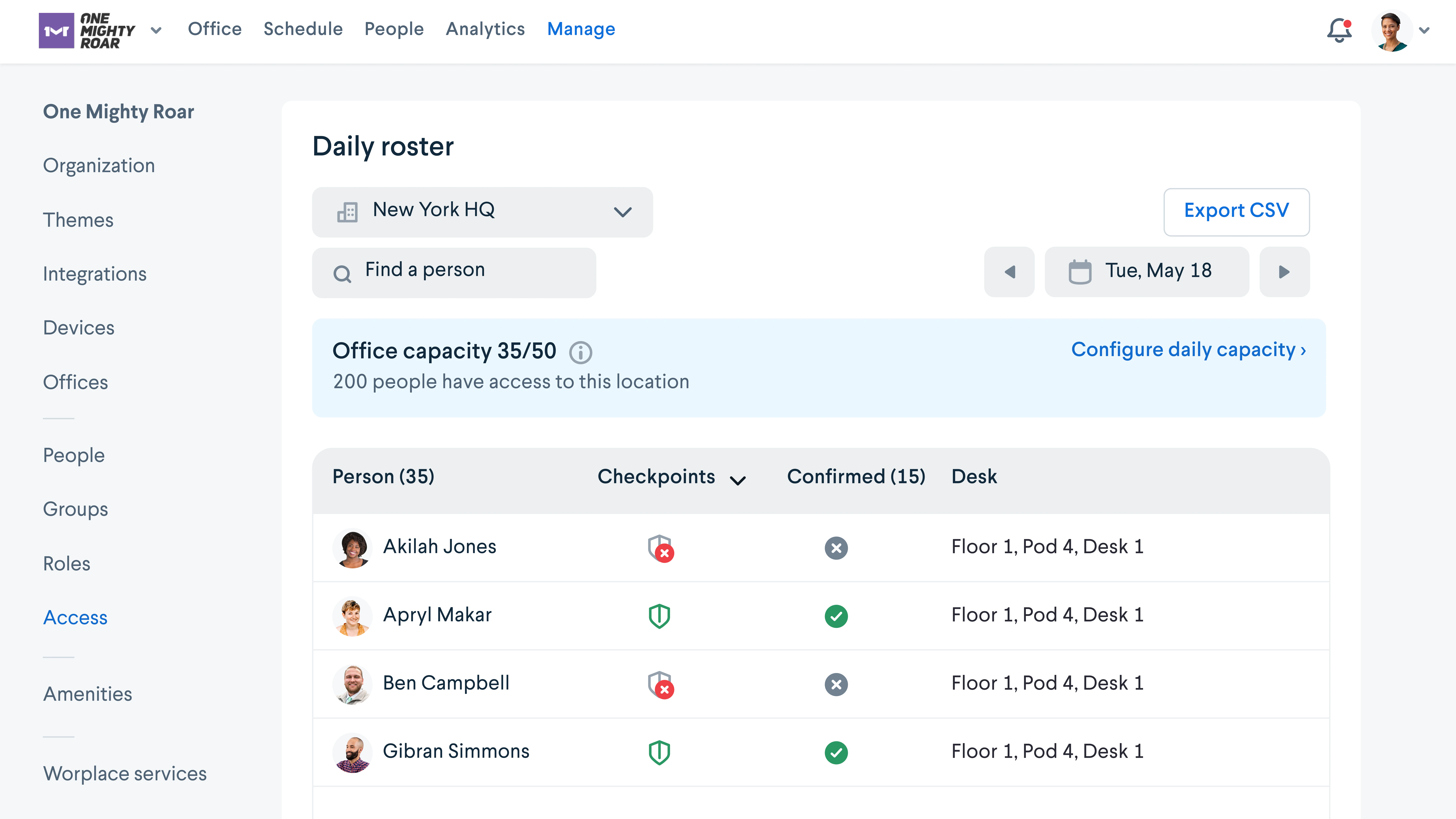Toggle the confirmed checkmark for Apryl Makar
Image resolution: width=1456 pixels, height=819 pixels.
click(x=836, y=614)
